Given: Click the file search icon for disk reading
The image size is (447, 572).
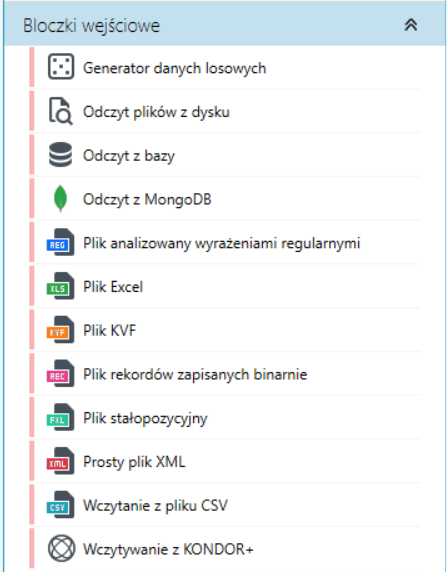Looking at the screenshot, I should pyautogui.click(x=61, y=111).
